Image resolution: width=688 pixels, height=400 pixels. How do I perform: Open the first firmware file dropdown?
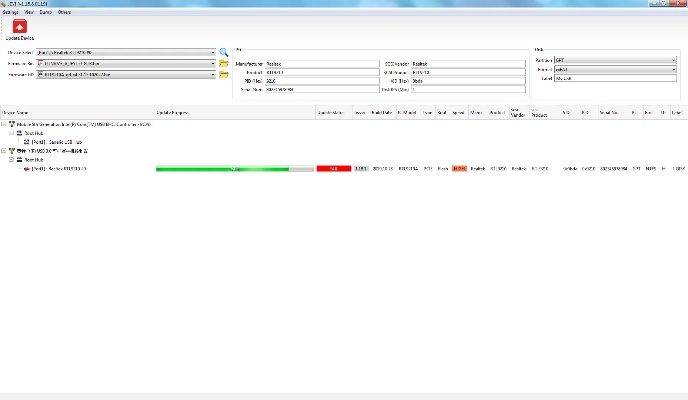pyautogui.click(x=213, y=63)
